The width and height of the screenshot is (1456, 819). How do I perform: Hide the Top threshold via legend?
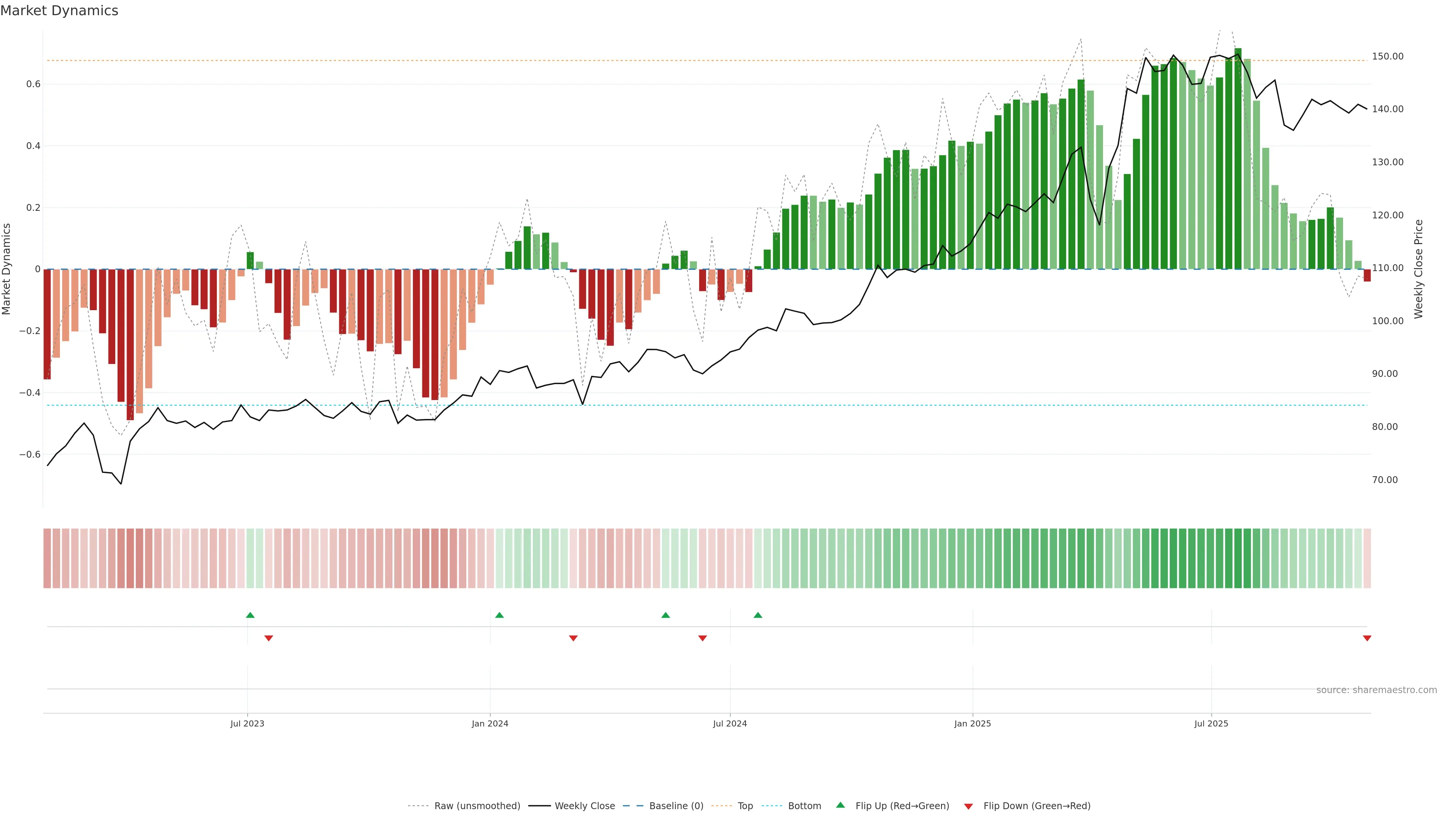745,806
